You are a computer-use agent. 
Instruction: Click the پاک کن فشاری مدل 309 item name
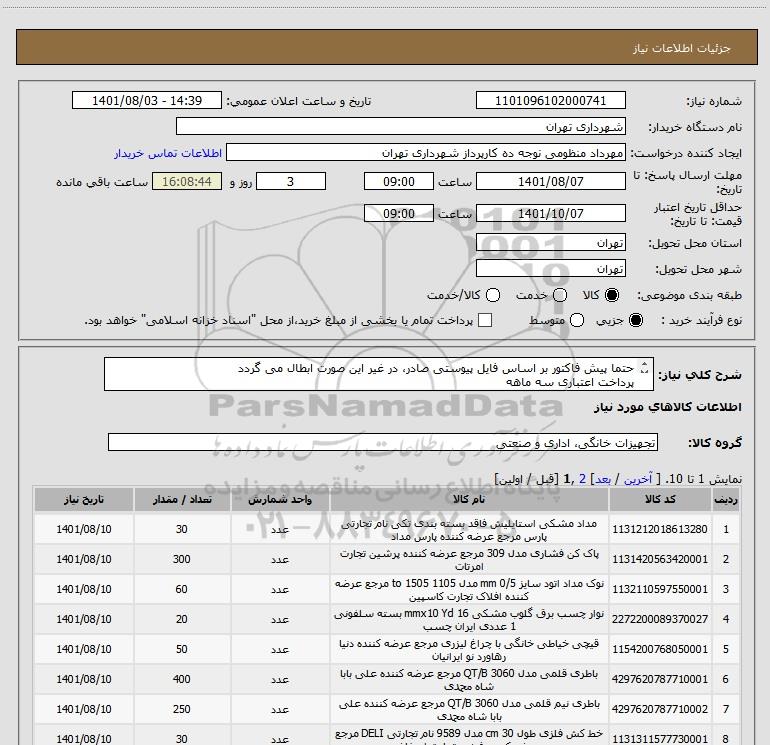(469, 560)
